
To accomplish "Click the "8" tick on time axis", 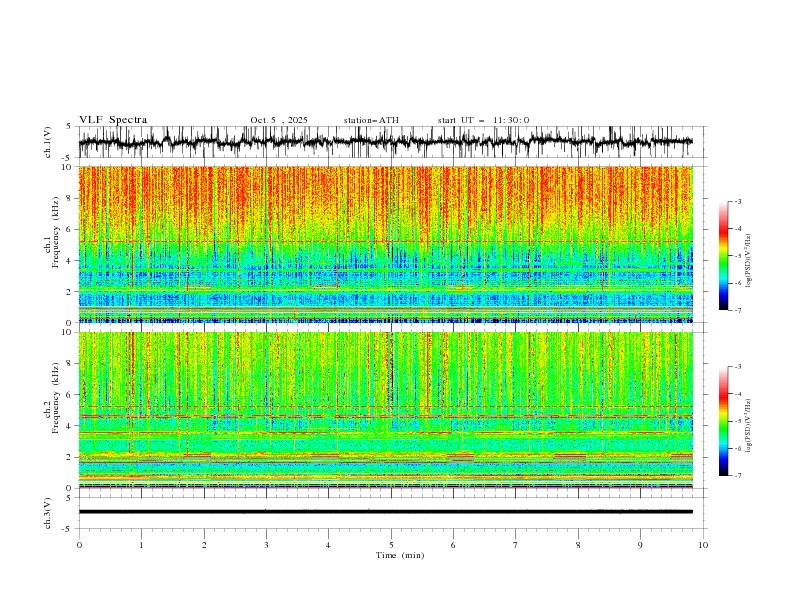I will click(578, 545).
